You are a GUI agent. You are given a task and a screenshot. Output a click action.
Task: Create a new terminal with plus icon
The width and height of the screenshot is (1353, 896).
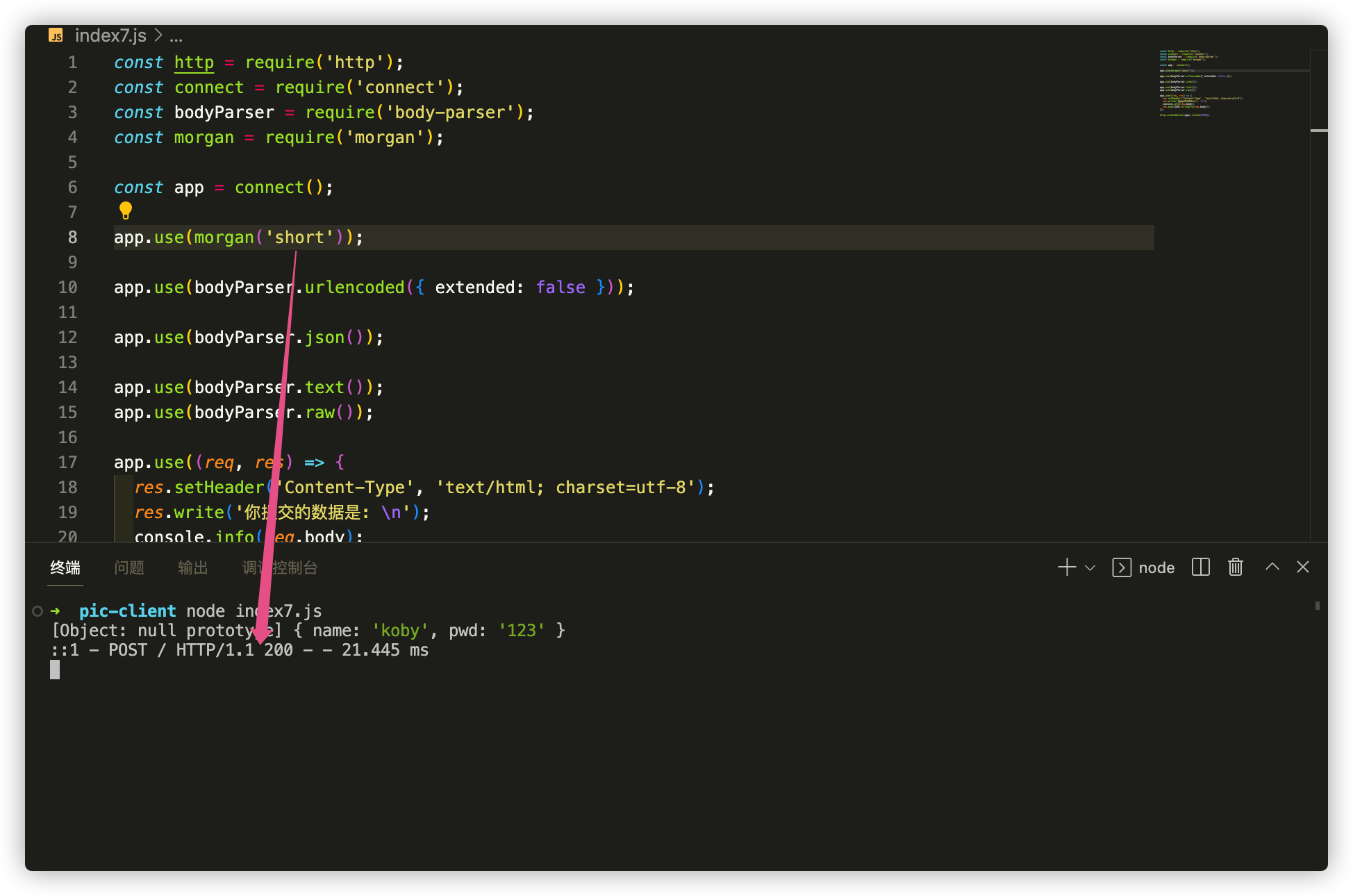1067,567
